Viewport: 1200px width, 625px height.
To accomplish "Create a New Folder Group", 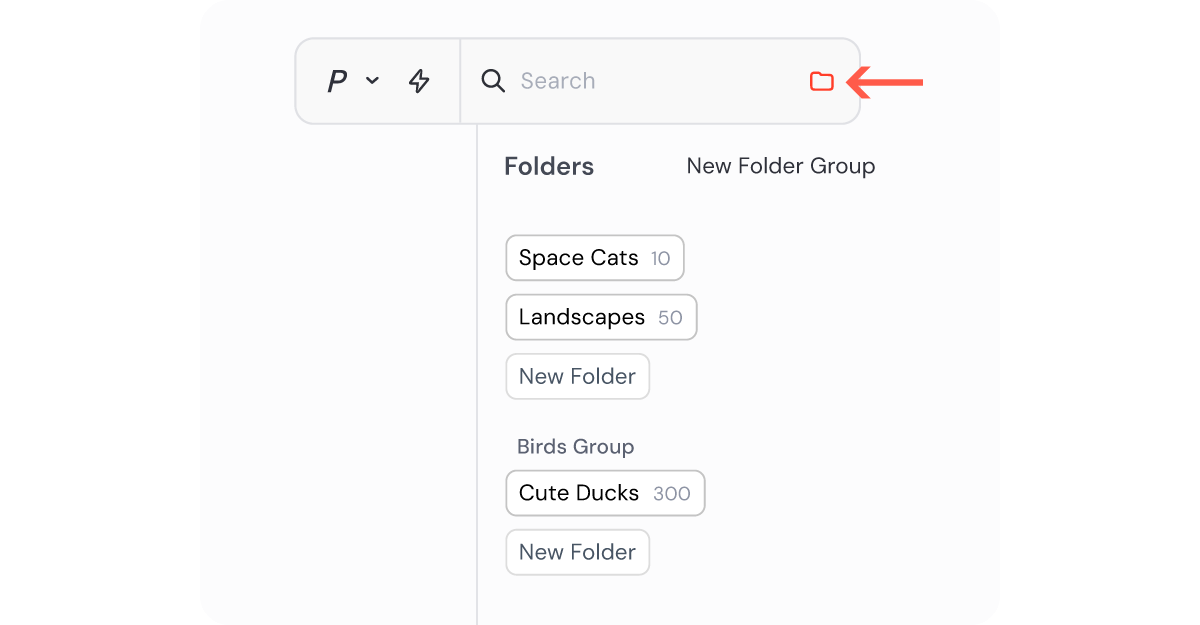I will pos(780,167).
